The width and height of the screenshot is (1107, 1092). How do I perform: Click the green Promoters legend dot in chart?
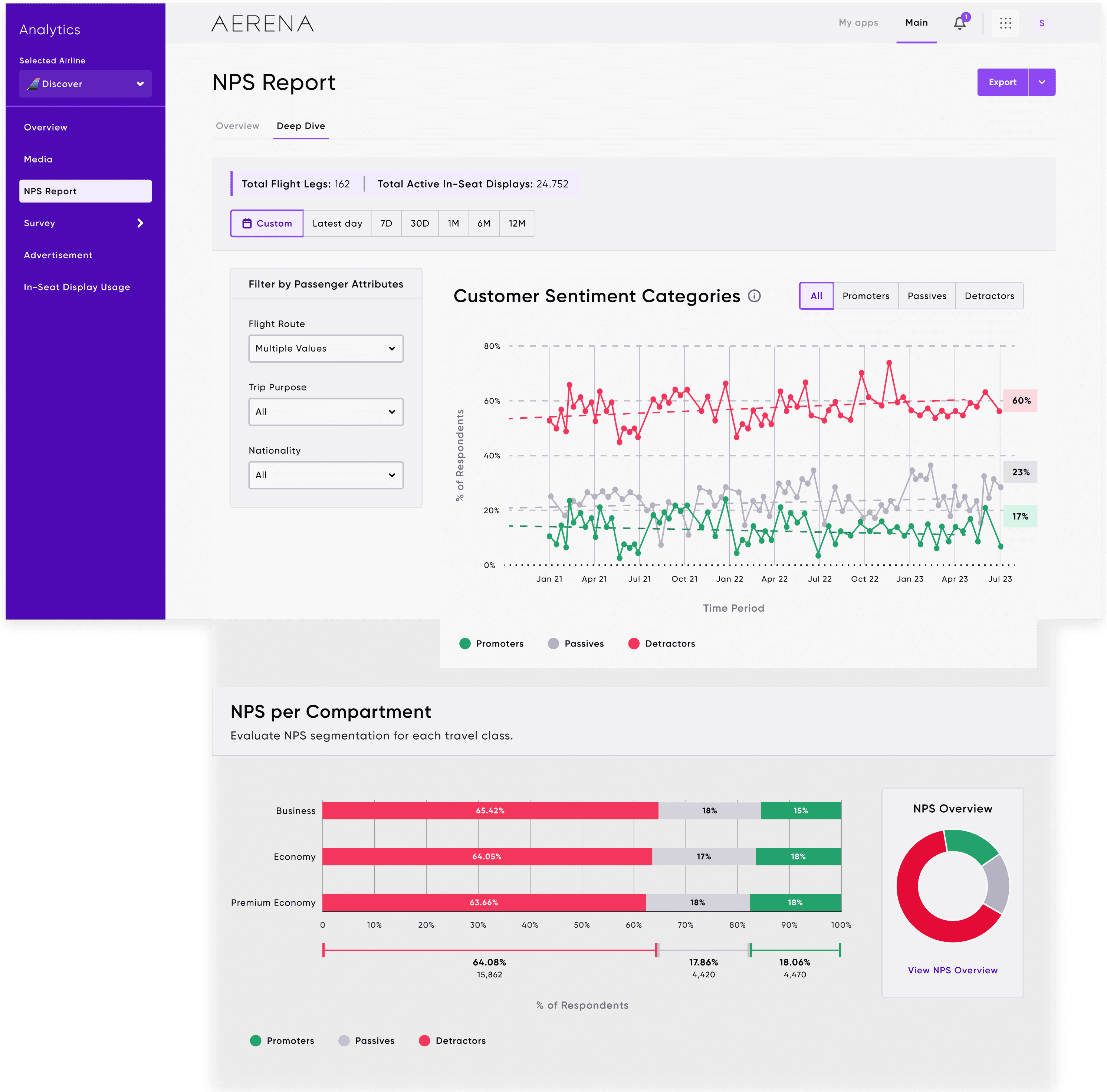point(465,644)
